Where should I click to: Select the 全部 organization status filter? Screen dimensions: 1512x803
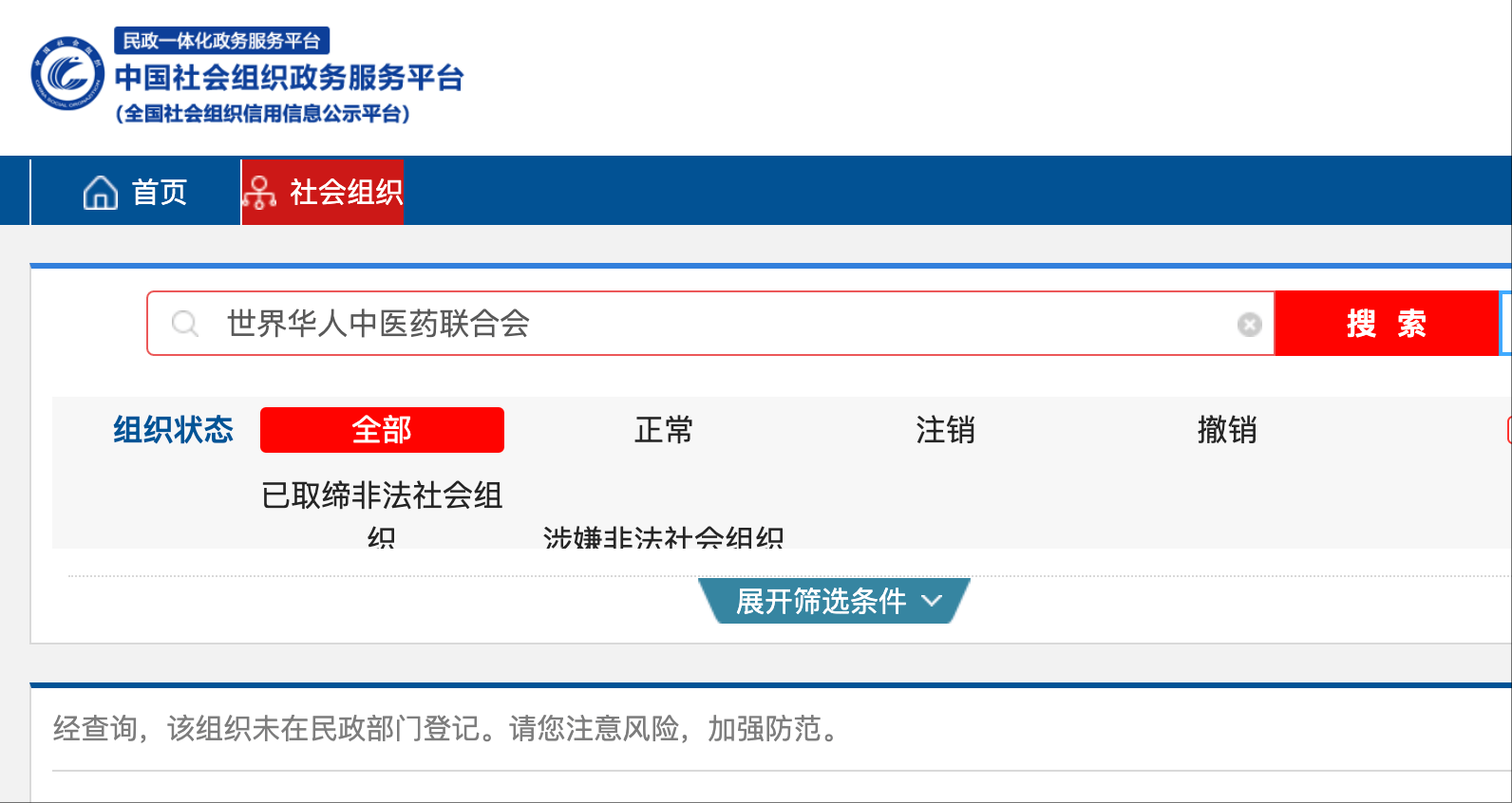click(x=382, y=430)
